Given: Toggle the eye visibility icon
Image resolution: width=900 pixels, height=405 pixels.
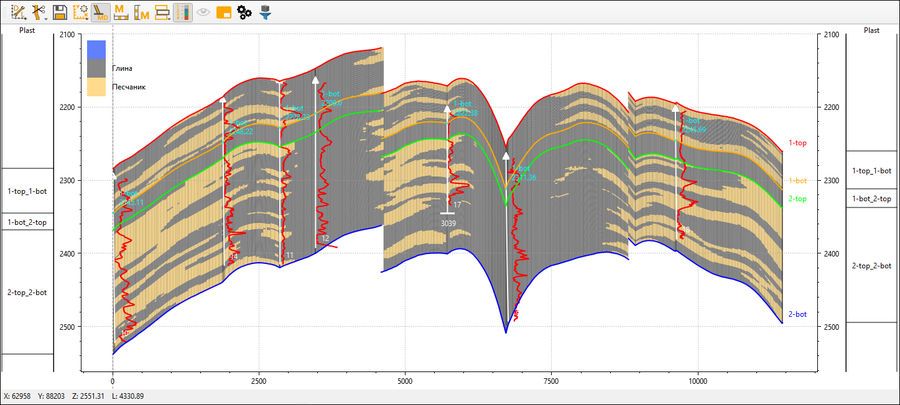Looking at the screenshot, I should [203, 13].
